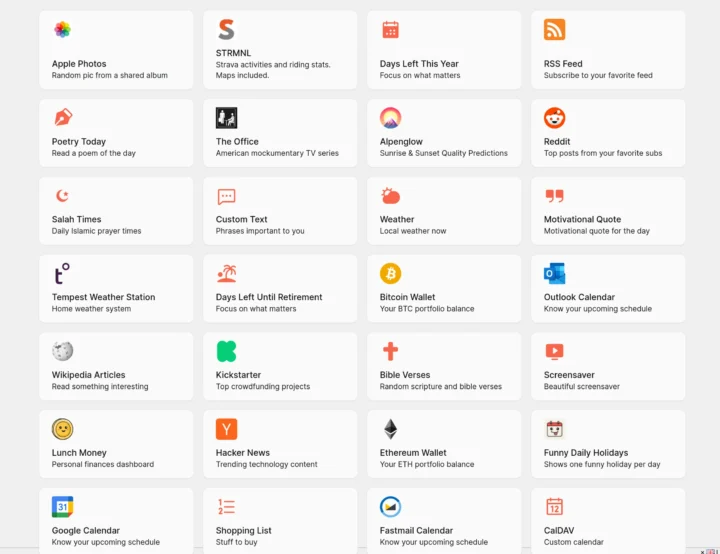The width and height of the screenshot is (720, 554).
Task: Click 'Trending technology content' text
Action: tap(266, 464)
